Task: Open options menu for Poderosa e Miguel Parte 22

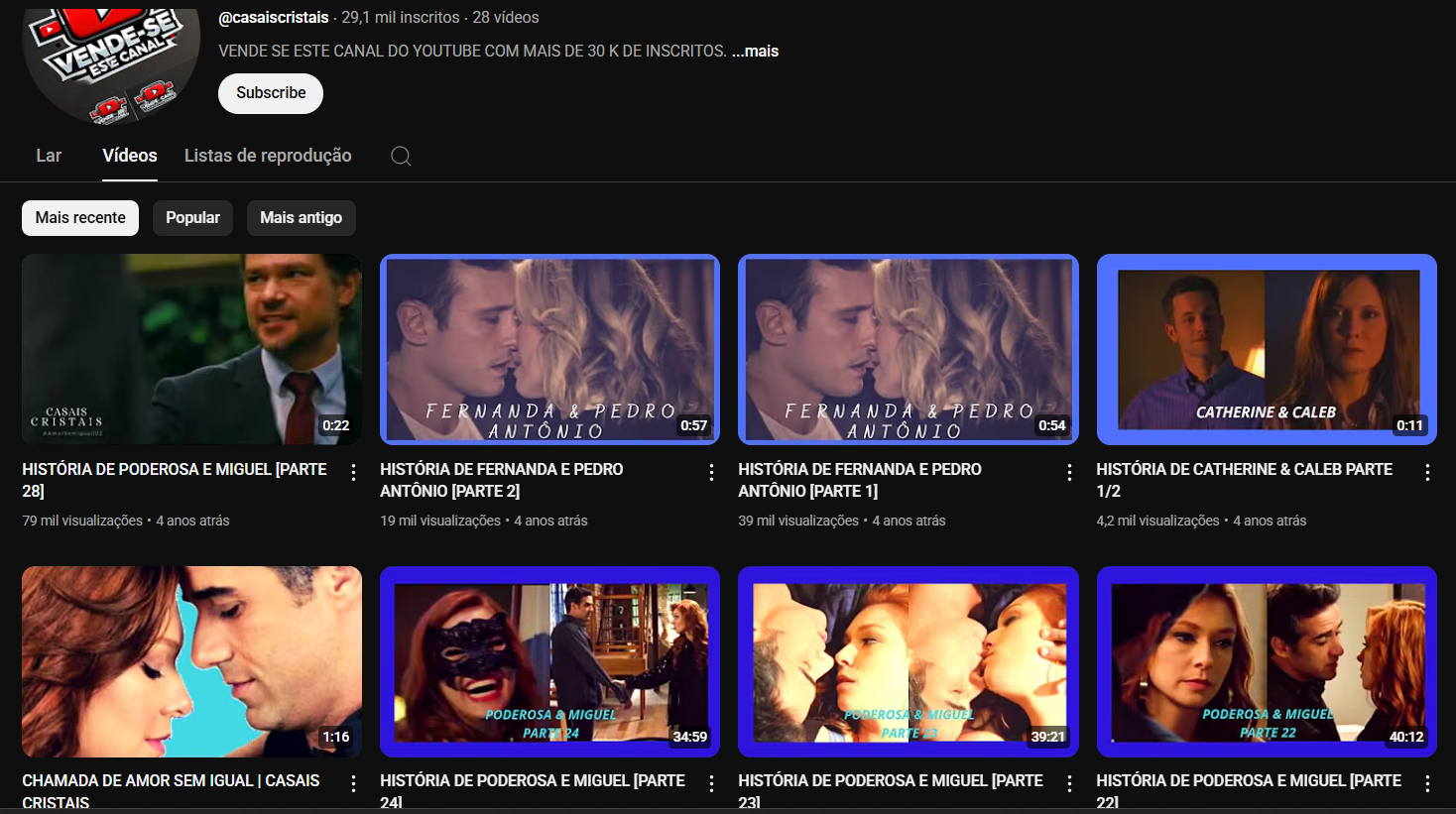Action: point(1427,784)
